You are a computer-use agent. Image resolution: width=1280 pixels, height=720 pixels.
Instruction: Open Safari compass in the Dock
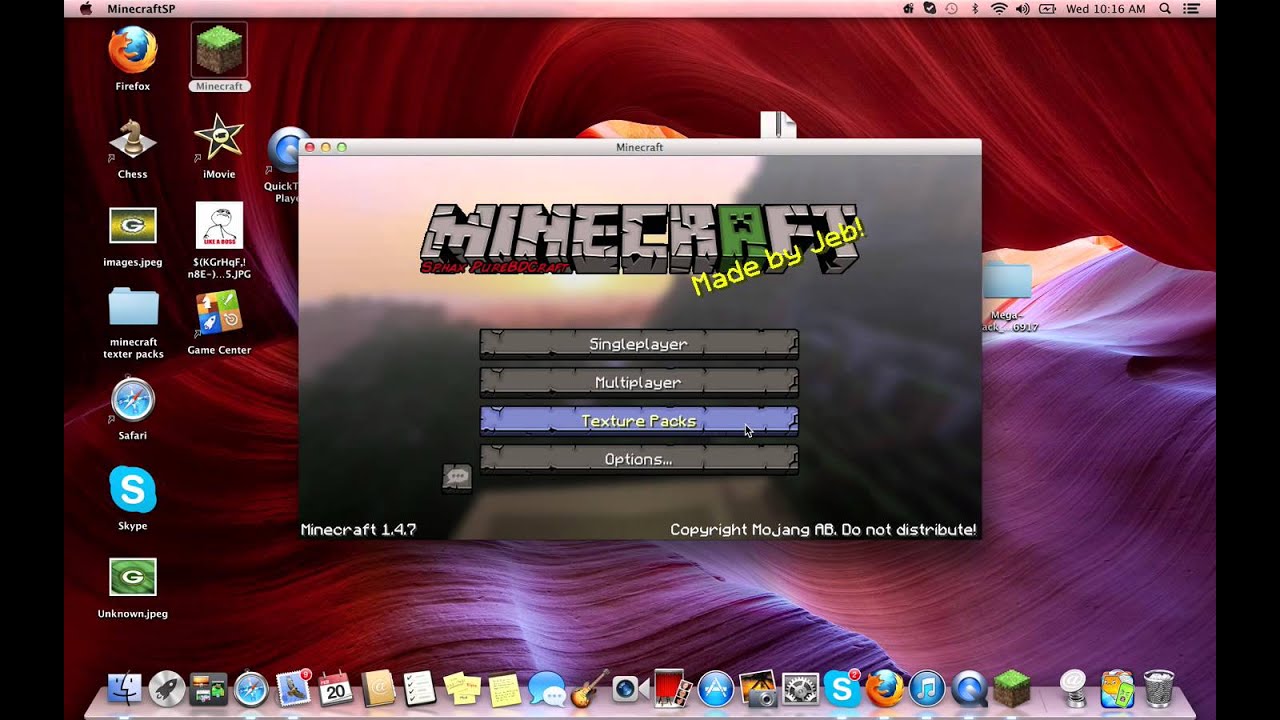pos(251,688)
